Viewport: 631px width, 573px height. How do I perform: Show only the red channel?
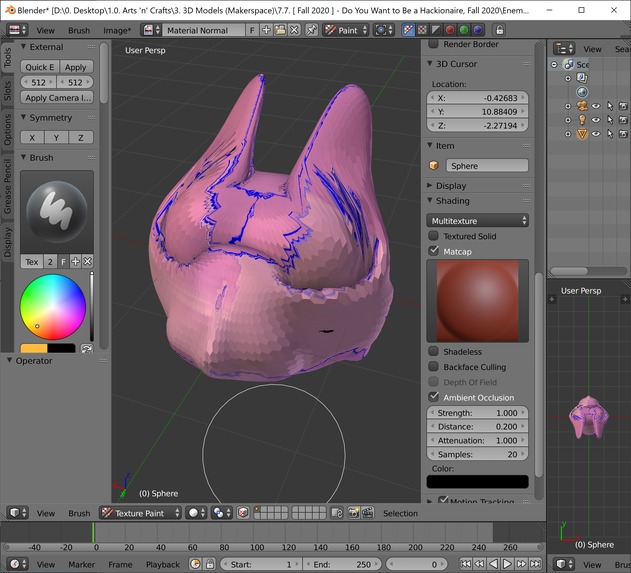[450, 30]
